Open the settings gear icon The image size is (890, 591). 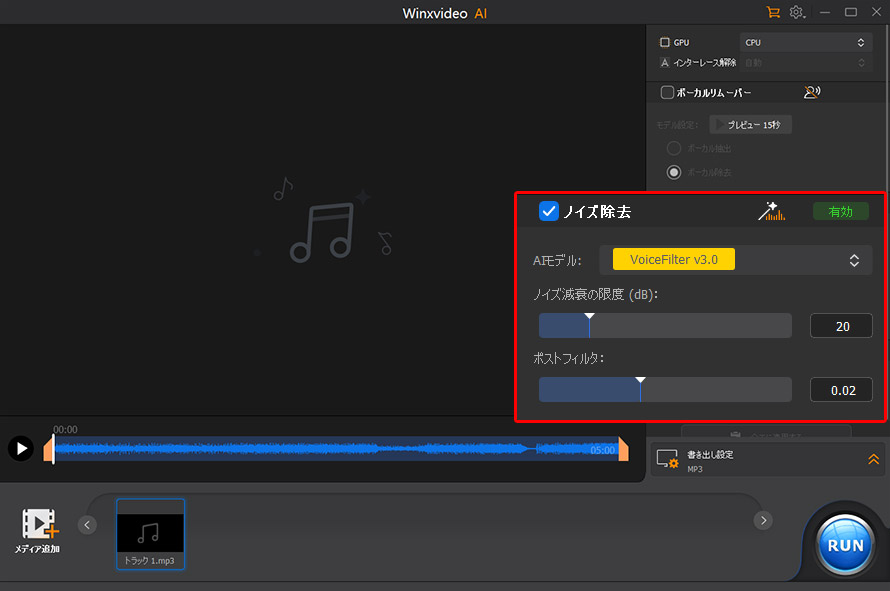[x=797, y=12]
